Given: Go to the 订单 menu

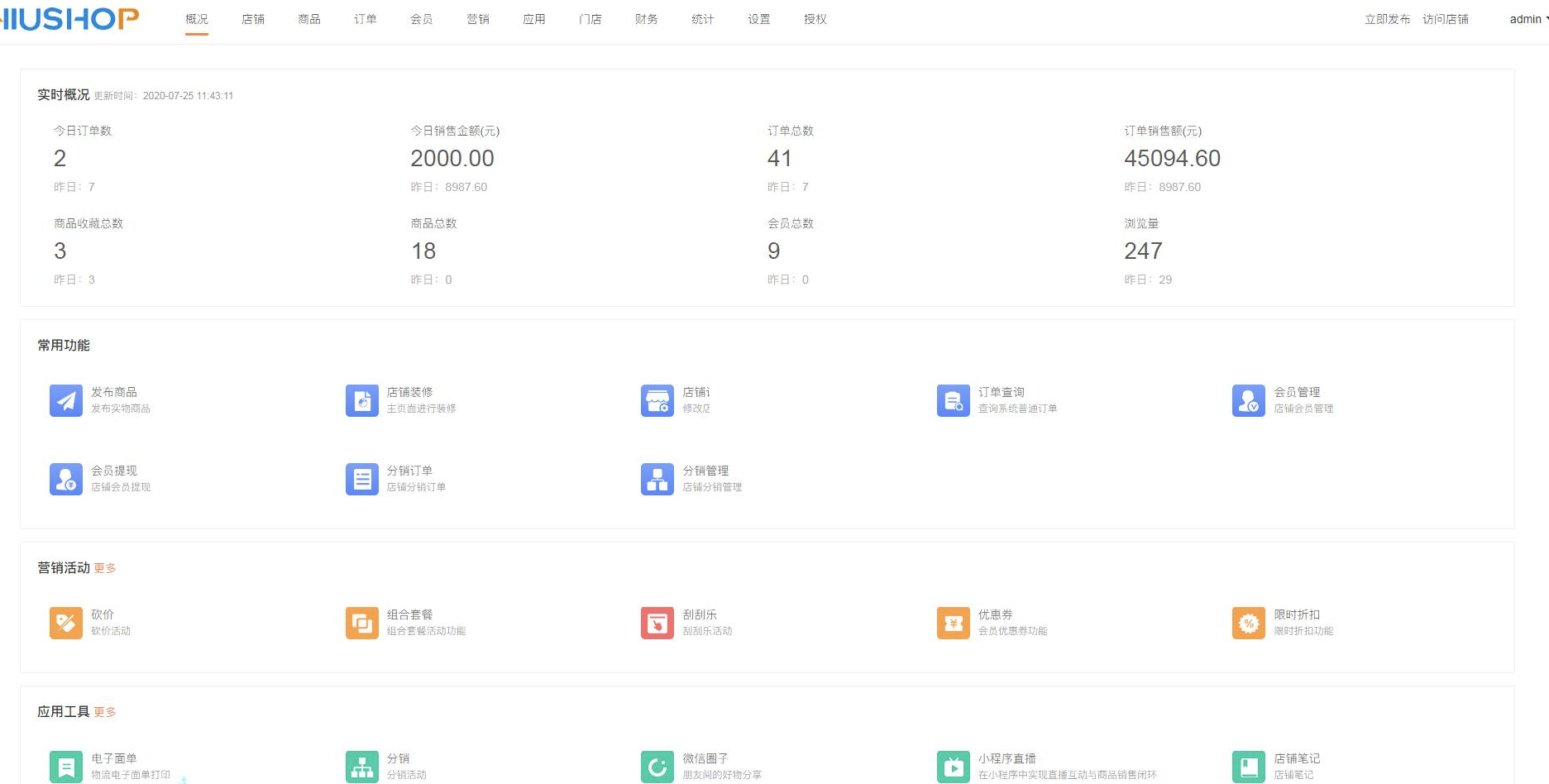Looking at the screenshot, I should 366,19.
